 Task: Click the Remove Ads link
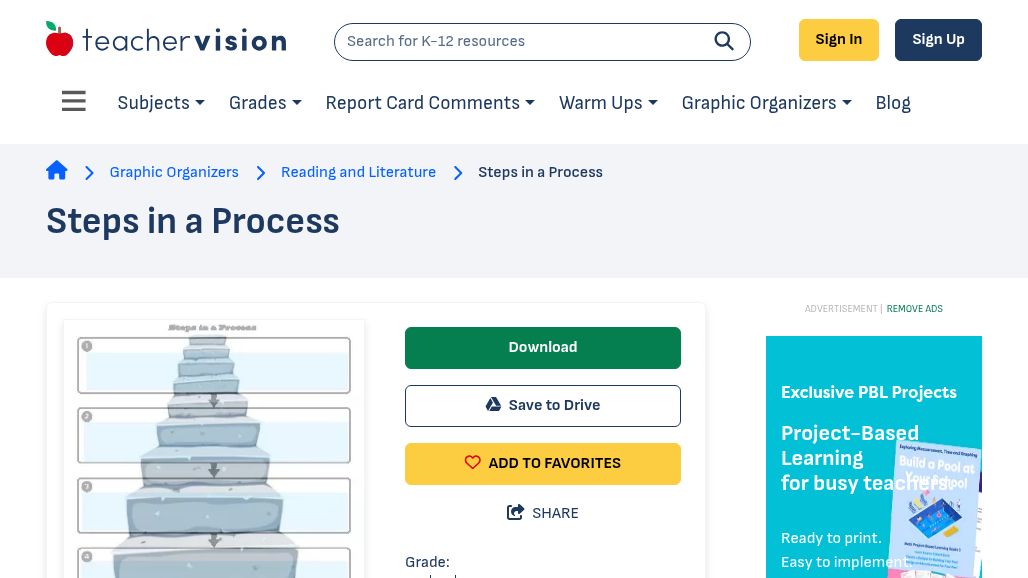(914, 309)
